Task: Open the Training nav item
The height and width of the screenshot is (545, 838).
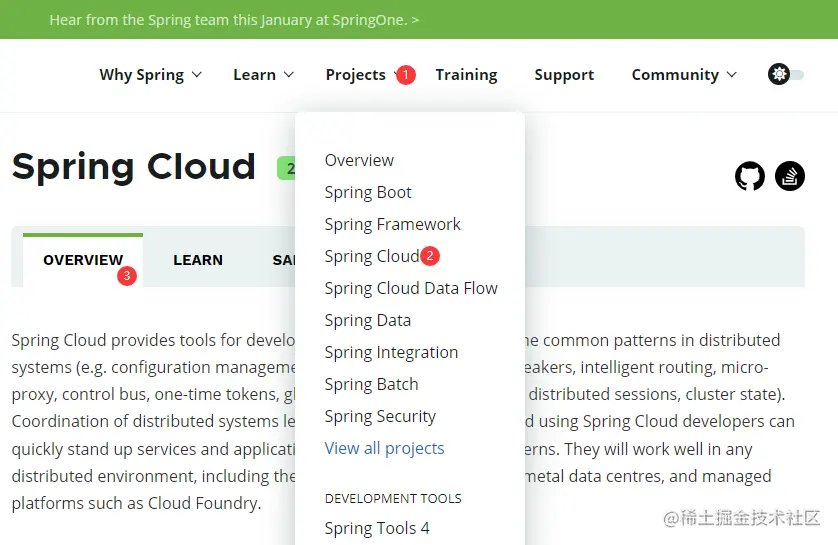Action: pyautogui.click(x=466, y=75)
